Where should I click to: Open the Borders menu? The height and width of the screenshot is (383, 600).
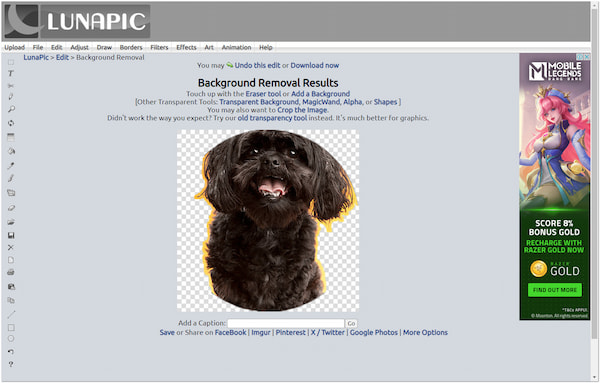131,47
